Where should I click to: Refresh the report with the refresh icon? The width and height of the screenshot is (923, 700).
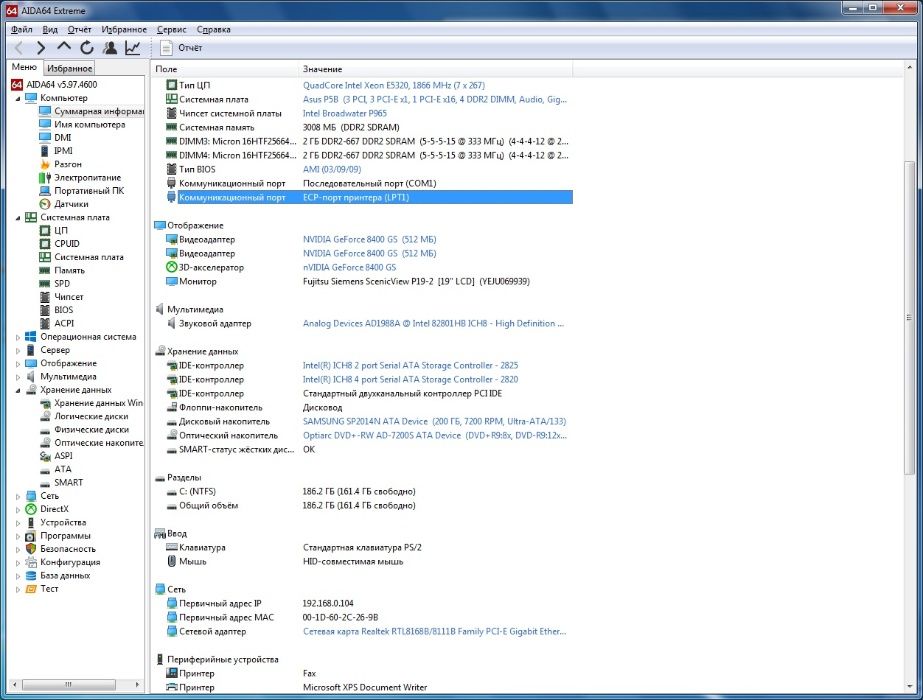87,48
